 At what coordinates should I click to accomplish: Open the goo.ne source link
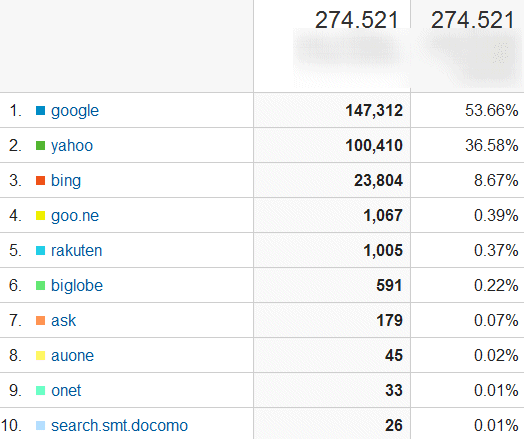click(75, 216)
